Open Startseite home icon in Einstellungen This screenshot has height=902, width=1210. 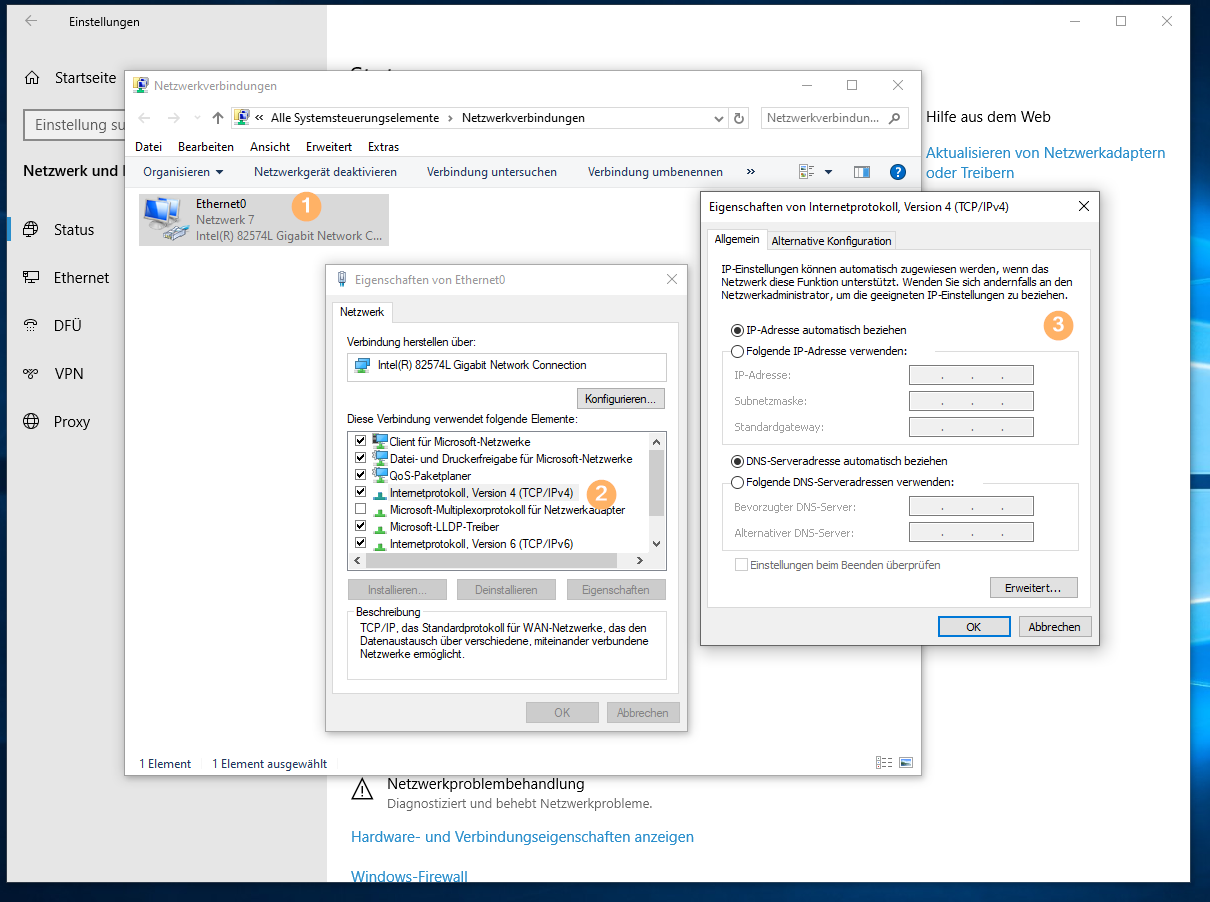pos(32,77)
